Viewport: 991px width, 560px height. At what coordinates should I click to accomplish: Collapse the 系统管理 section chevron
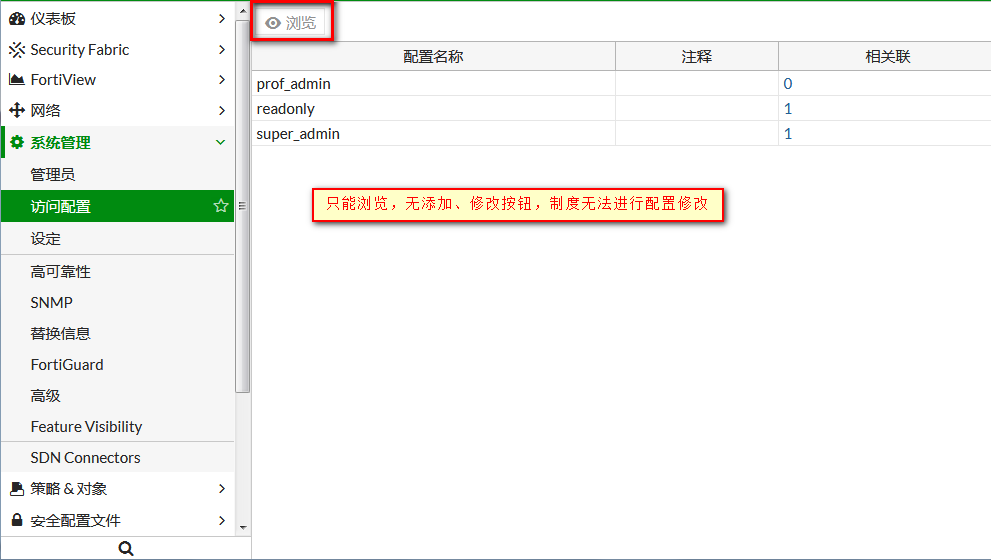(221, 143)
